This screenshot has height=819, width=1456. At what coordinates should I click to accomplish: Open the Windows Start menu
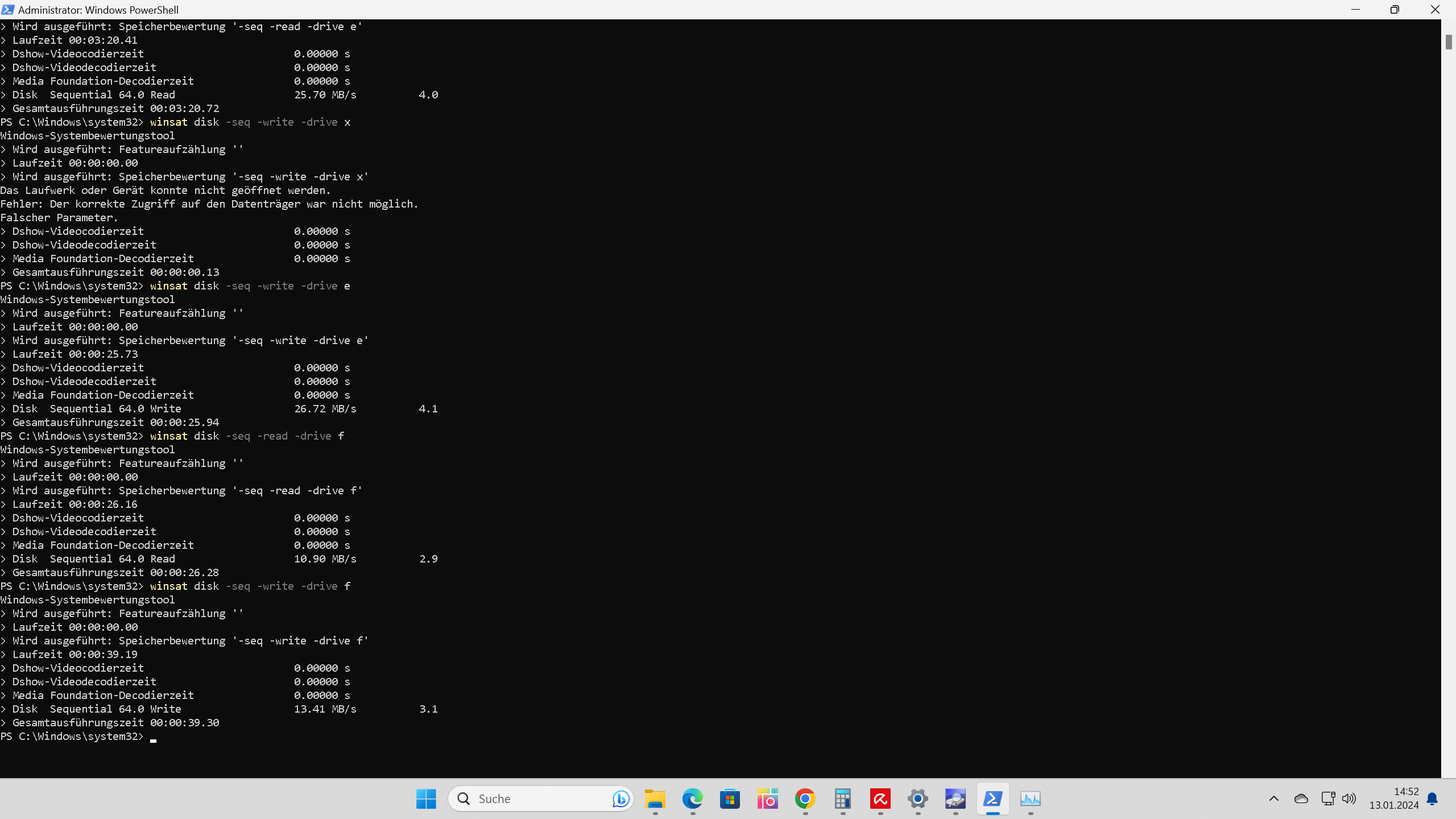click(426, 799)
